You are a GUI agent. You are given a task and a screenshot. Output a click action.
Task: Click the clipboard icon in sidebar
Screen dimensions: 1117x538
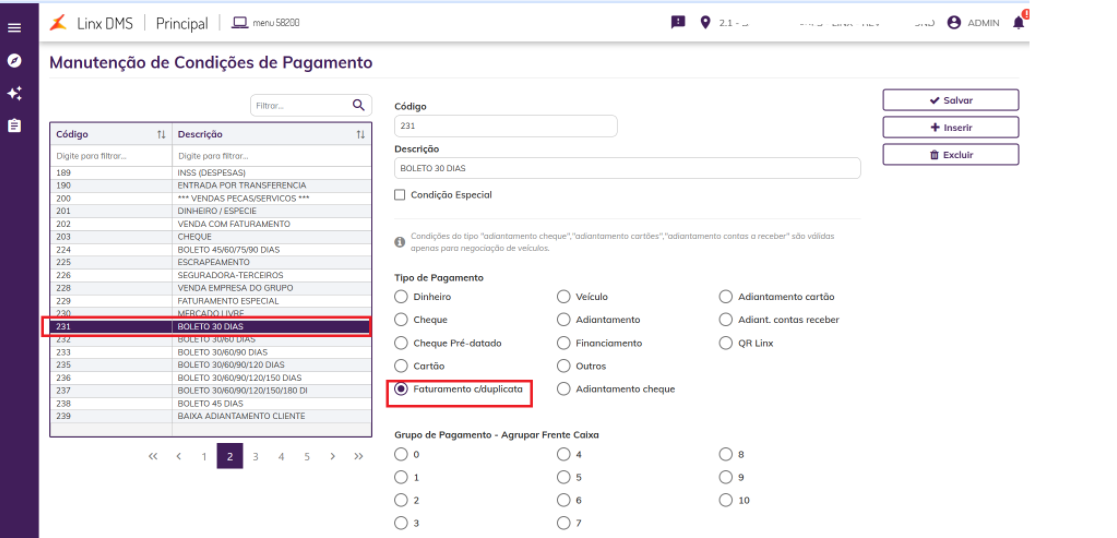[14, 126]
